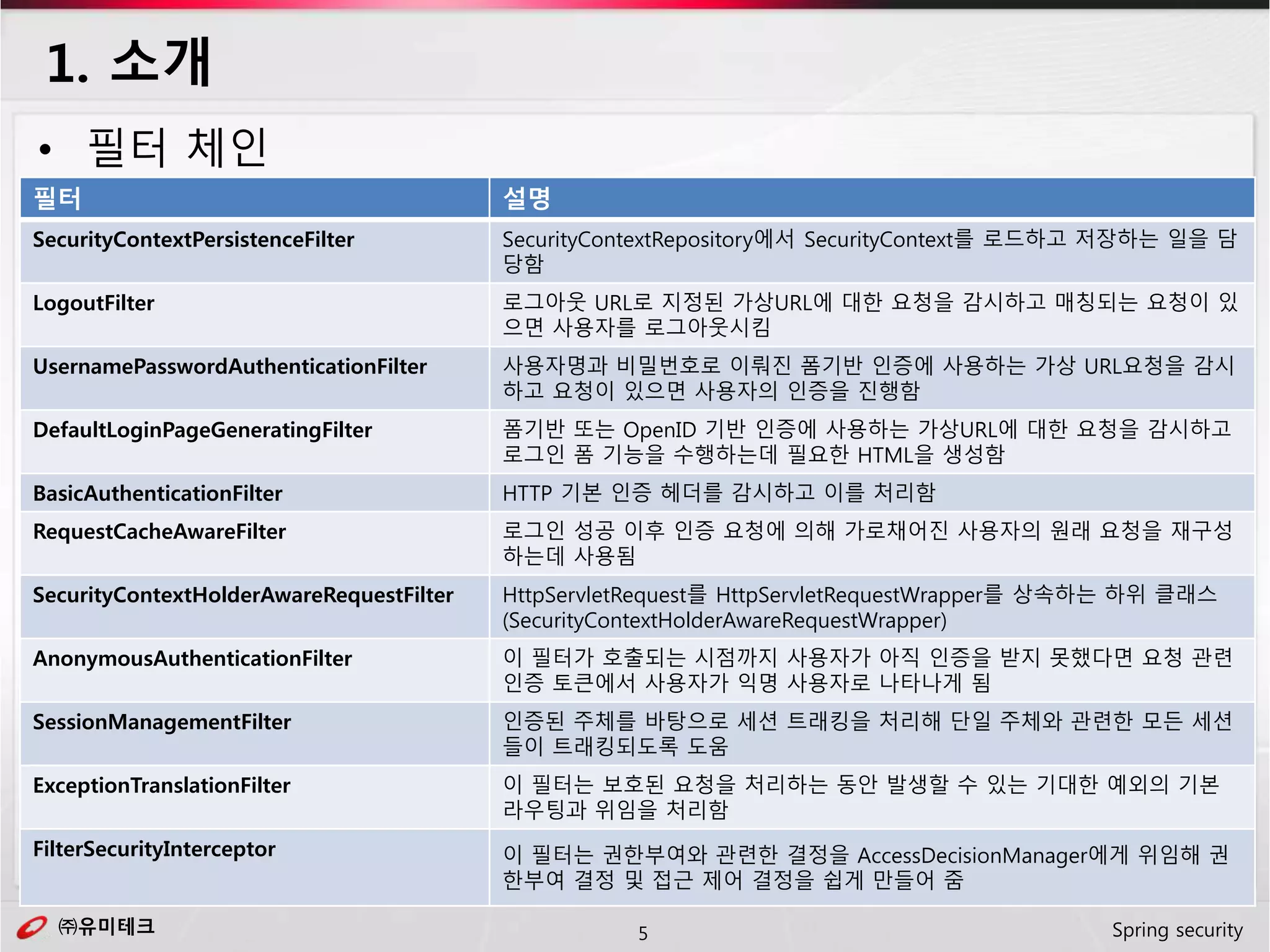This screenshot has width=1270, height=952.
Task: Click description mentioning AccessDecisionManager
Action: coord(872,868)
